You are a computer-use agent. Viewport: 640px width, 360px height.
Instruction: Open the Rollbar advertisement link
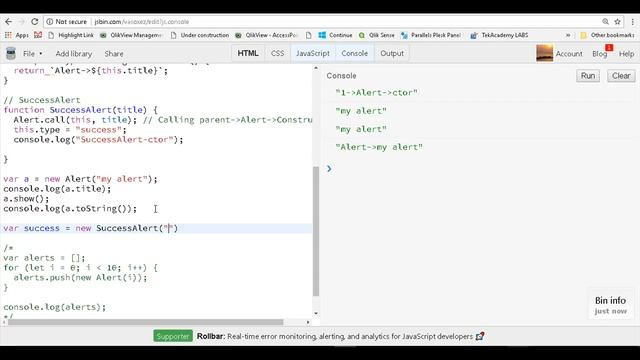coord(335,336)
